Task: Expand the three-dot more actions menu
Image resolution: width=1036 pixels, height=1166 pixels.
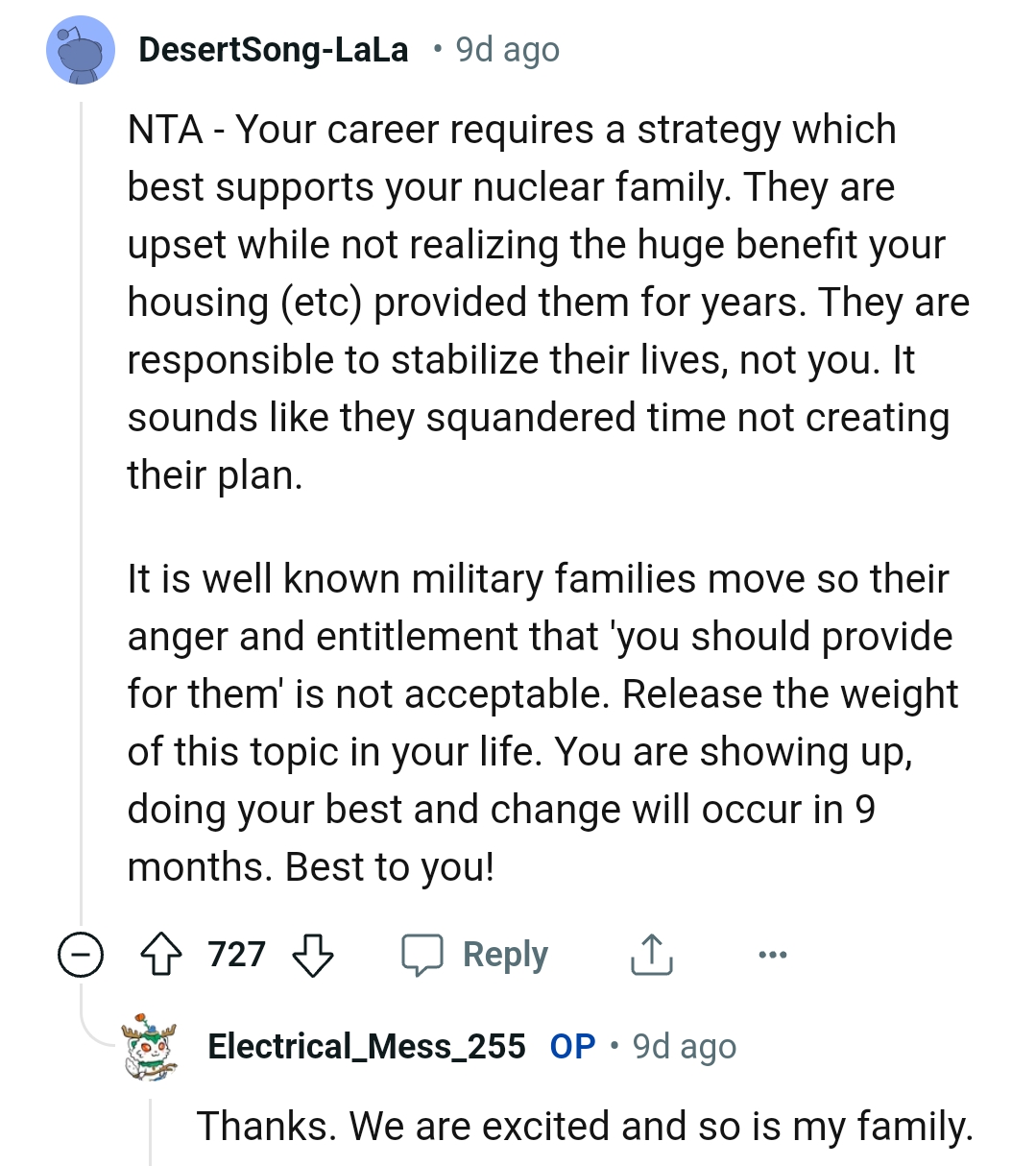Action: (773, 954)
